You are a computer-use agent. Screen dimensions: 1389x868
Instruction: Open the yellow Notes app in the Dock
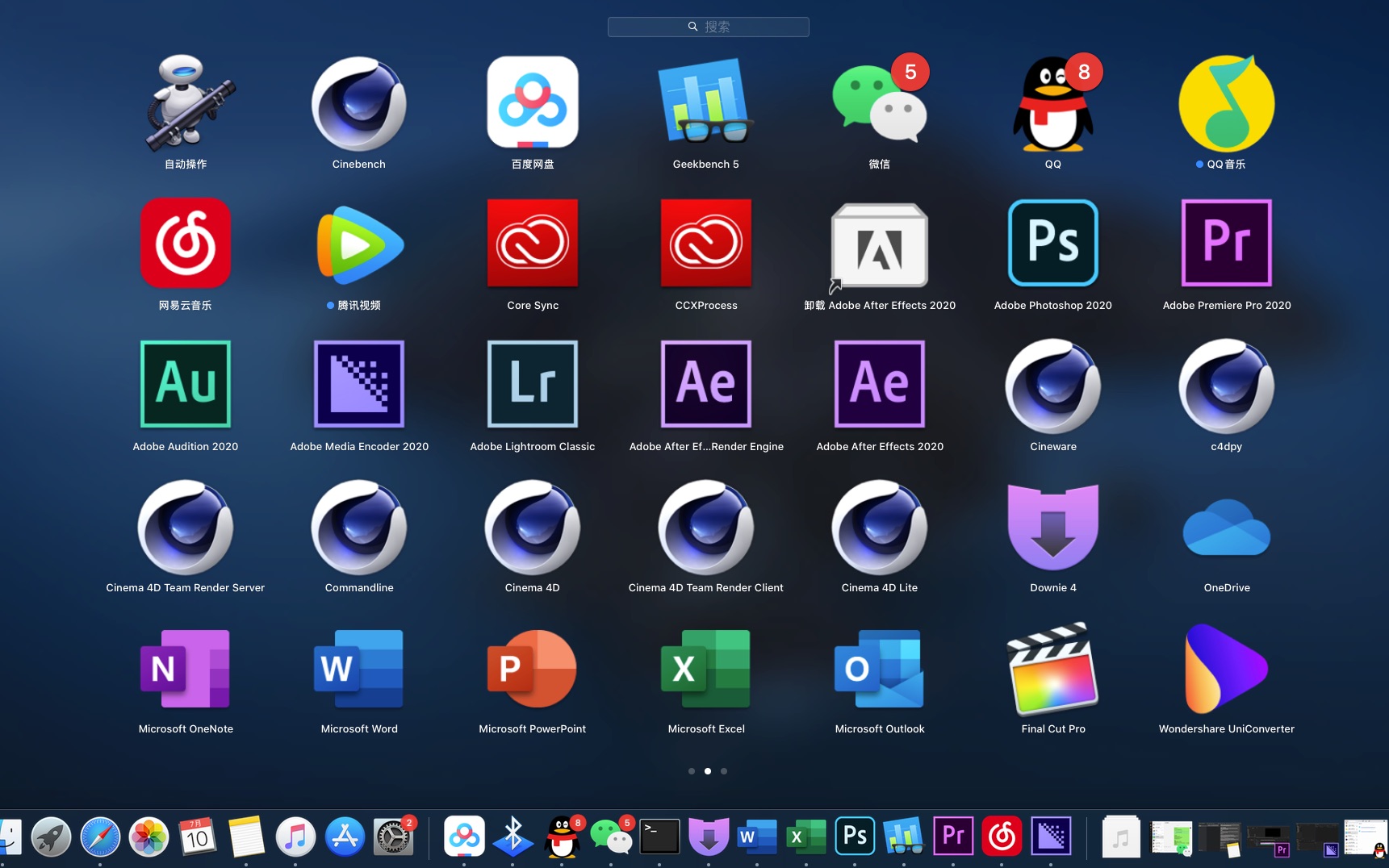246,837
